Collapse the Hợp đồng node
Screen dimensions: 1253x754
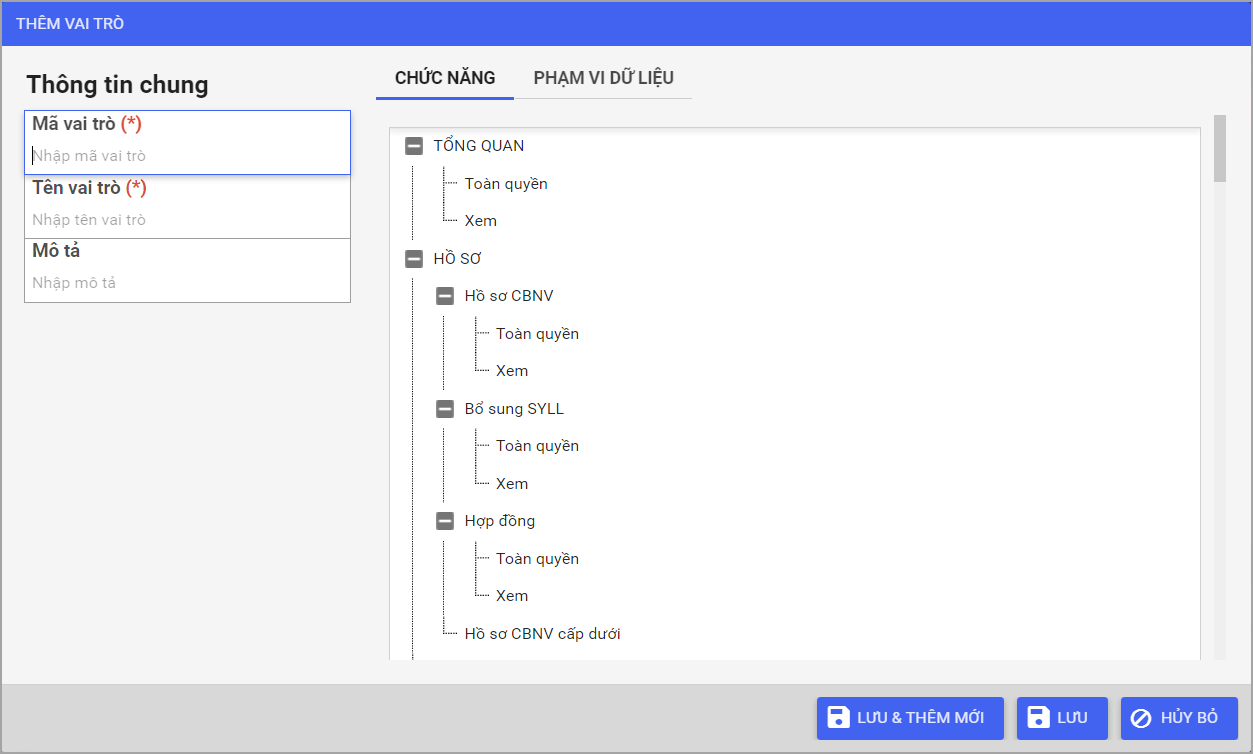(445, 521)
